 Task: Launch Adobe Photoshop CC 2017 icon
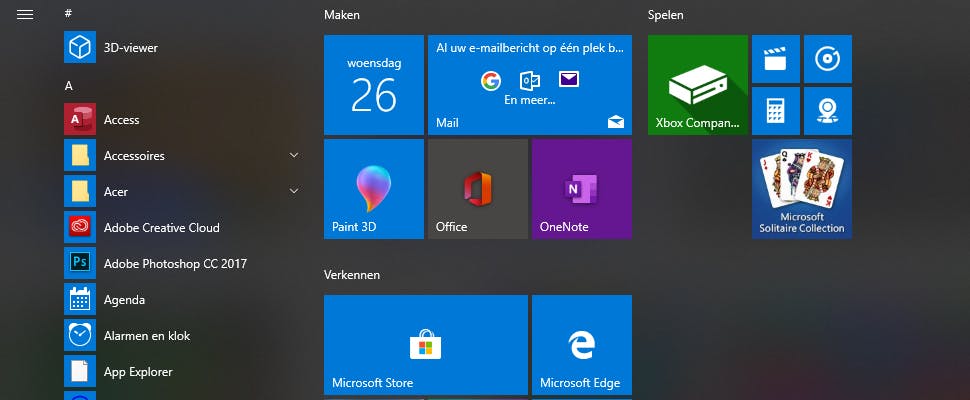click(80, 263)
